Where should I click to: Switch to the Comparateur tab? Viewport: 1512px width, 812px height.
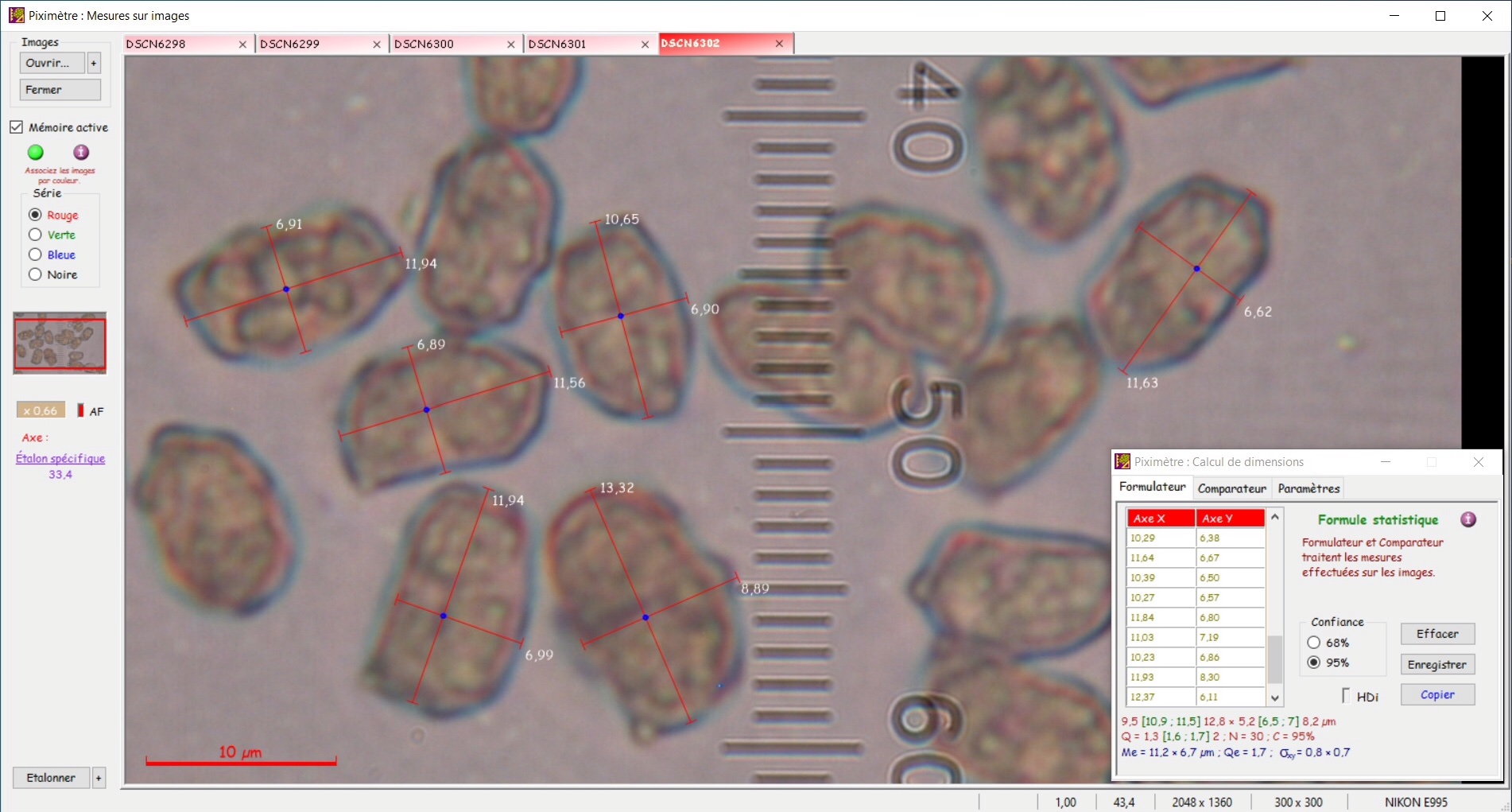[x=1231, y=488]
